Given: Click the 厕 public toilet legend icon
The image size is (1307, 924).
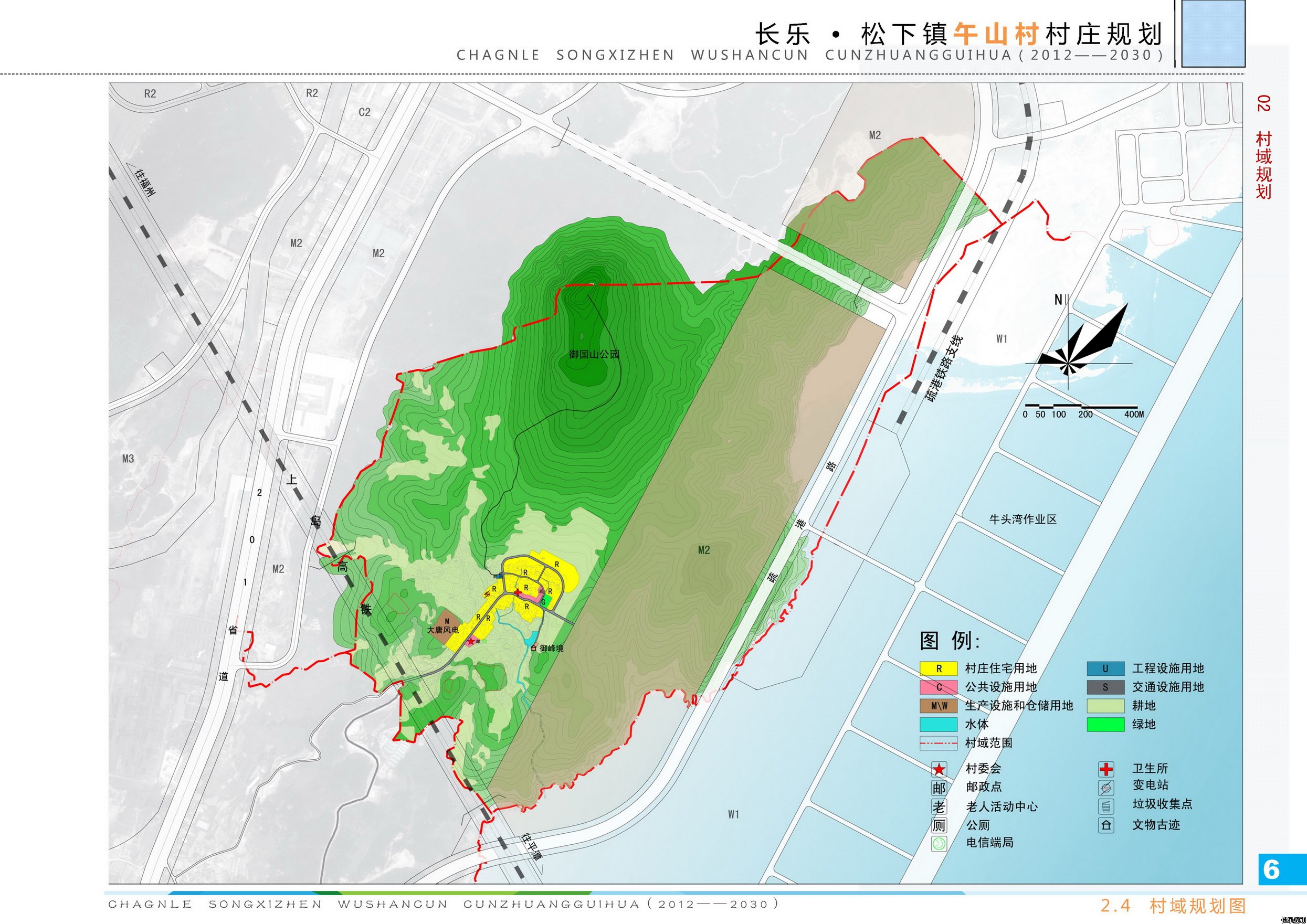Looking at the screenshot, I should coord(939,825).
